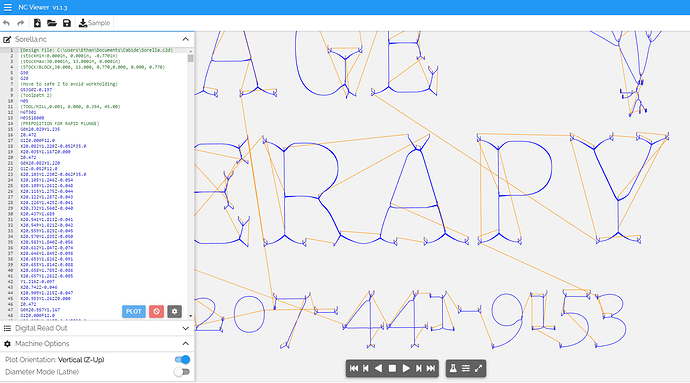Click the undo arrow icon
Image resolution: width=690 pixels, height=383 pixels.
click(x=6, y=23)
